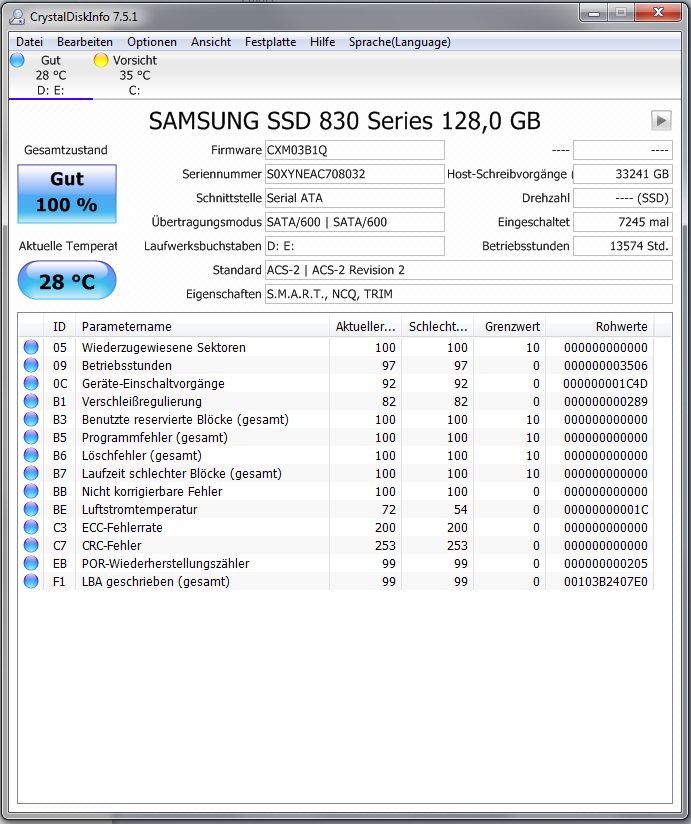The image size is (691, 824).
Task: Open the Festplatte menu
Action: tap(270, 42)
